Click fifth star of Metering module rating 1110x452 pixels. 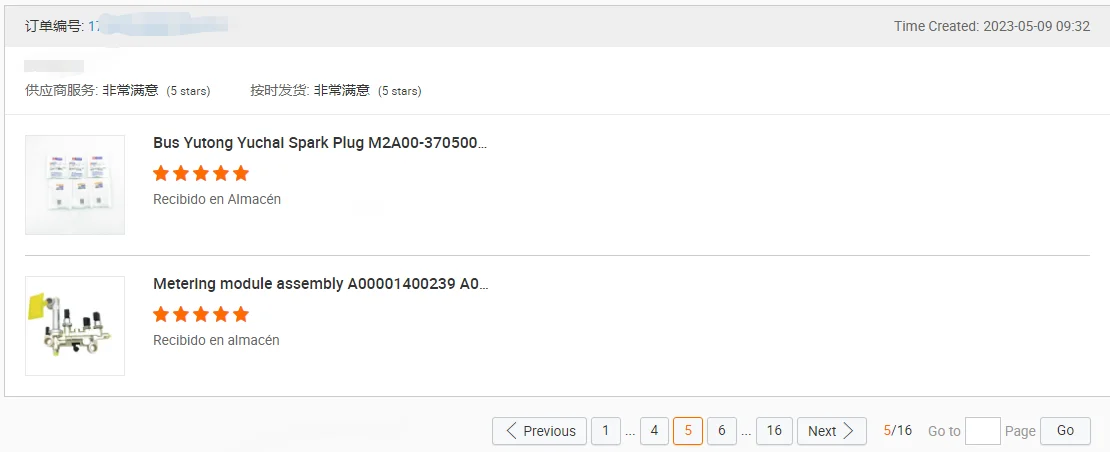(x=241, y=314)
